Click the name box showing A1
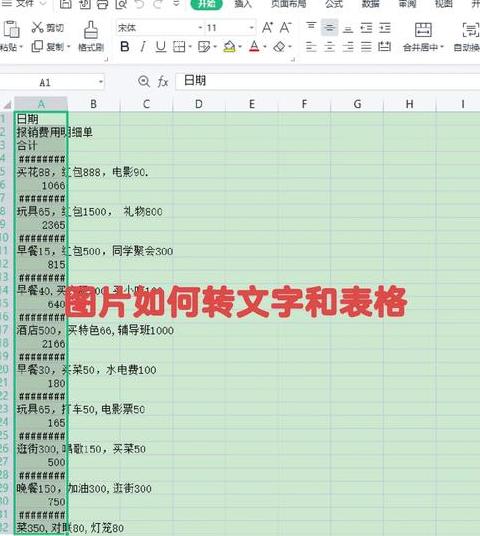This screenshot has height=536, width=480. [45, 82]
